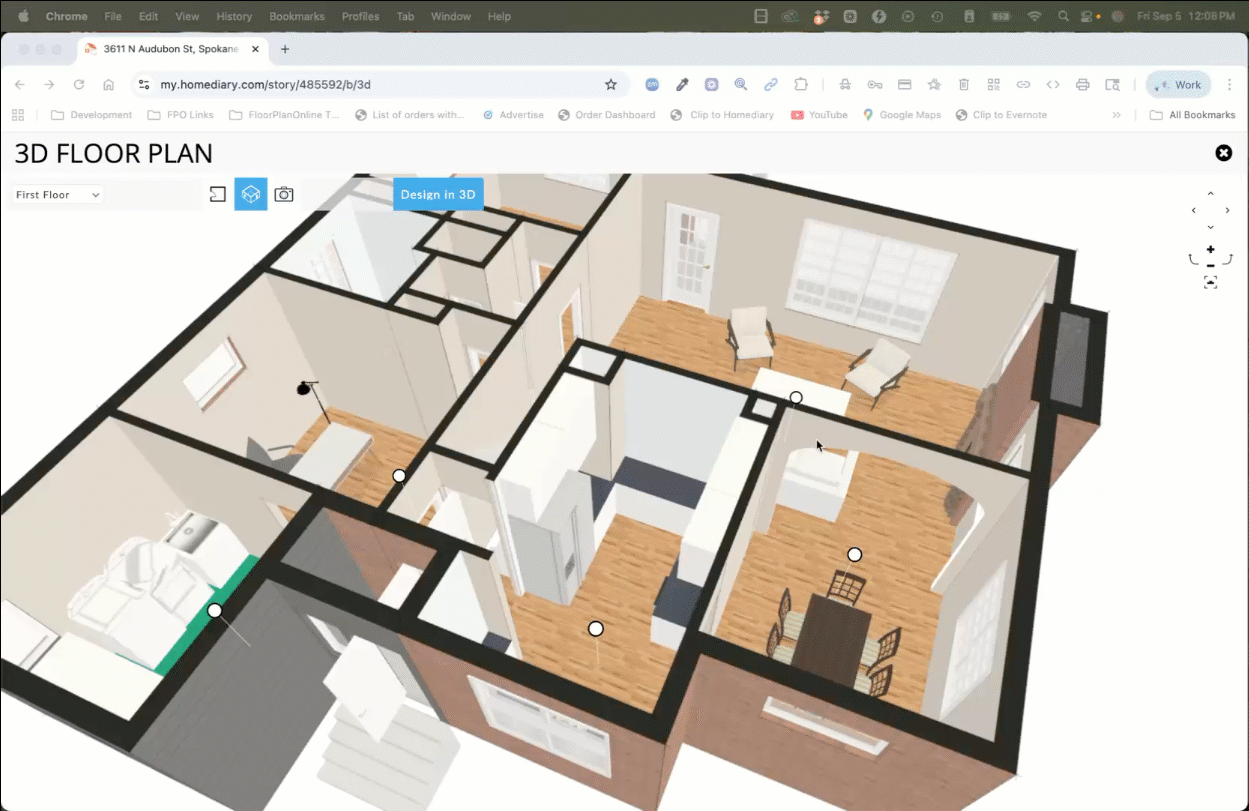Open the First Floor dropdown
Image resolution: width=1249 pixels, height=811 pixels.
click(x=58, y=195)
